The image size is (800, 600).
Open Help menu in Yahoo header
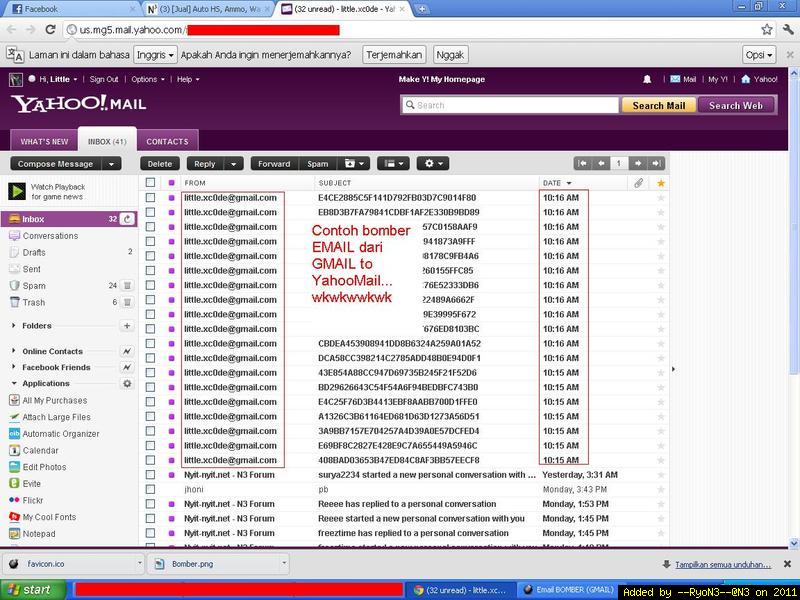pyautogui.click(x=188, y=79)
